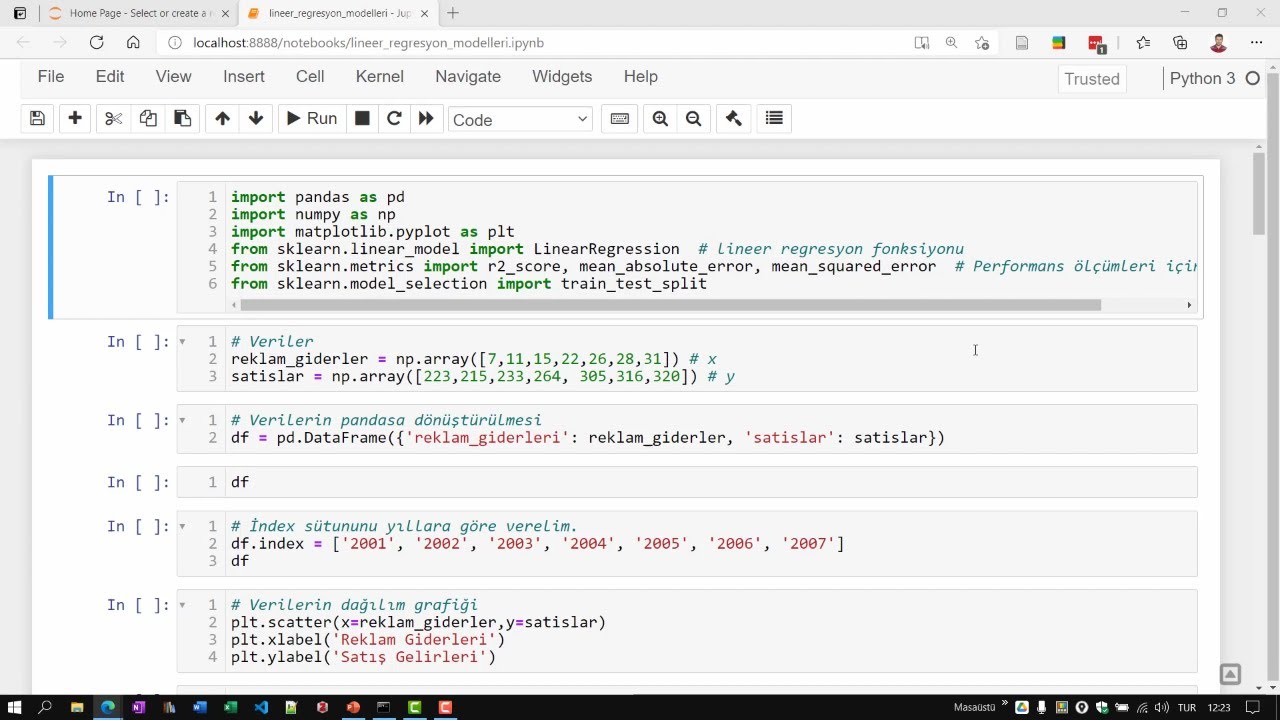Interrupt the kernel with stop icon
This screenshot has height=720, width=1280.
(x=362, y=118)
